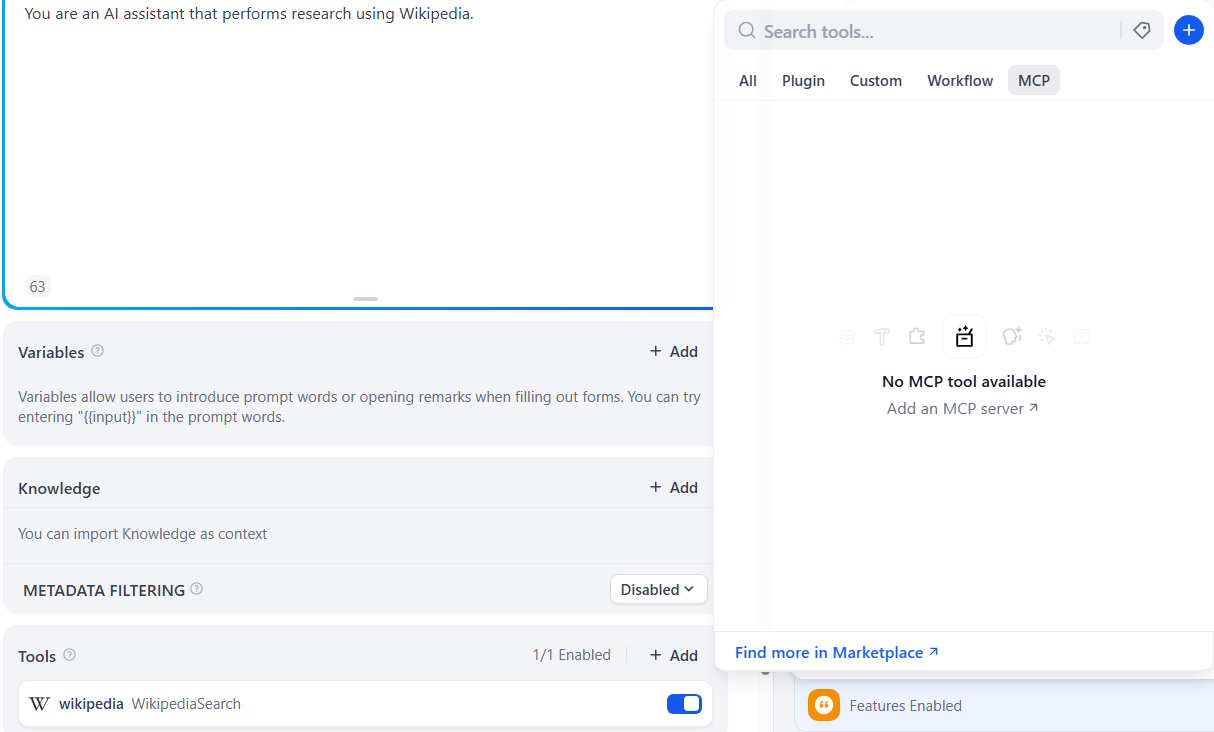This screenshot has width=1214, height=732.
Task: Open the Metadata Filtering Disabled dropdown
Action: [x=658, y=589]
